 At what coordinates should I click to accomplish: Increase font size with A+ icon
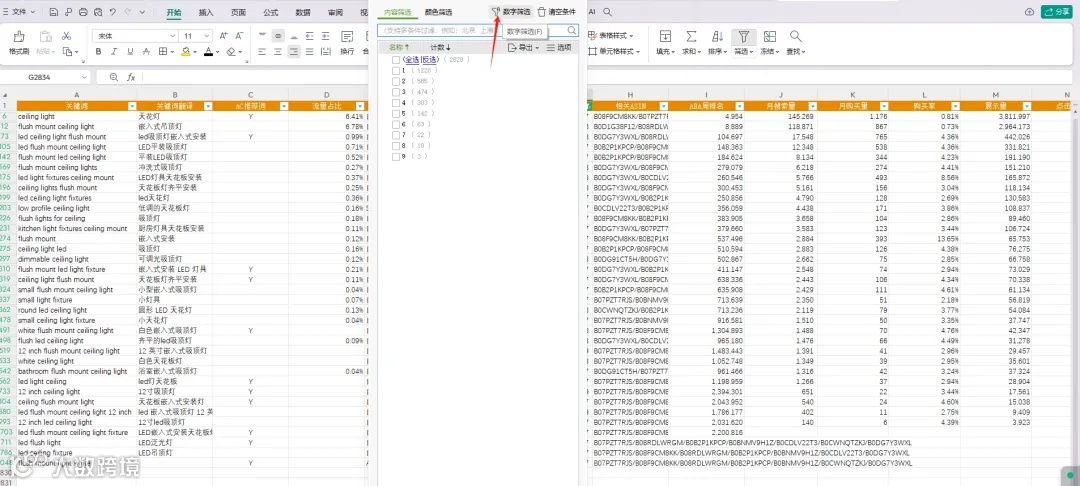(x=223, y=36)
